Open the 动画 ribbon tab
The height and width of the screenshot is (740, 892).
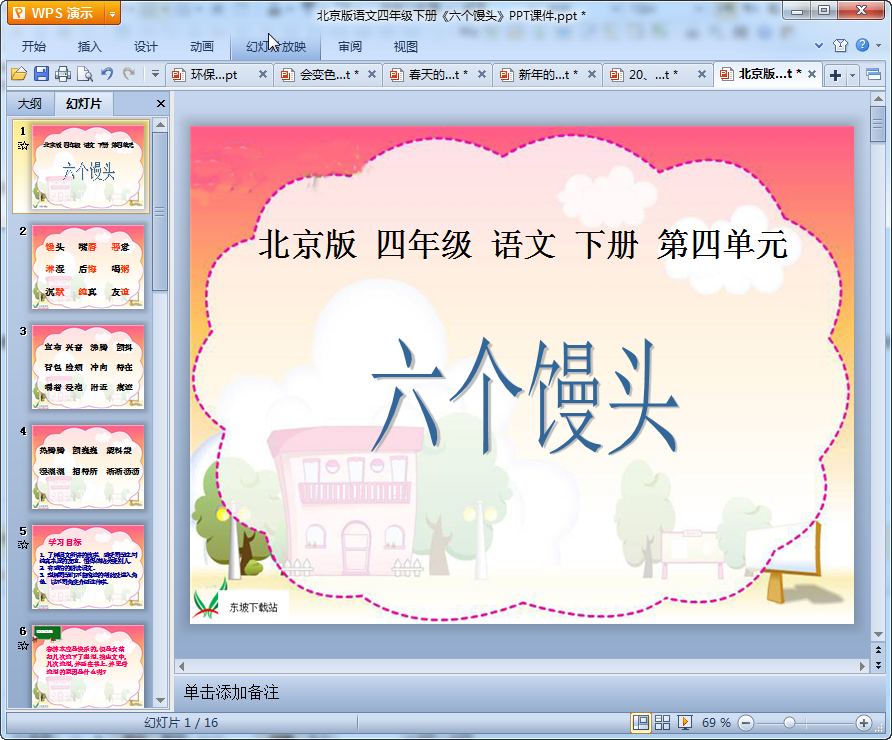(202, 47)
